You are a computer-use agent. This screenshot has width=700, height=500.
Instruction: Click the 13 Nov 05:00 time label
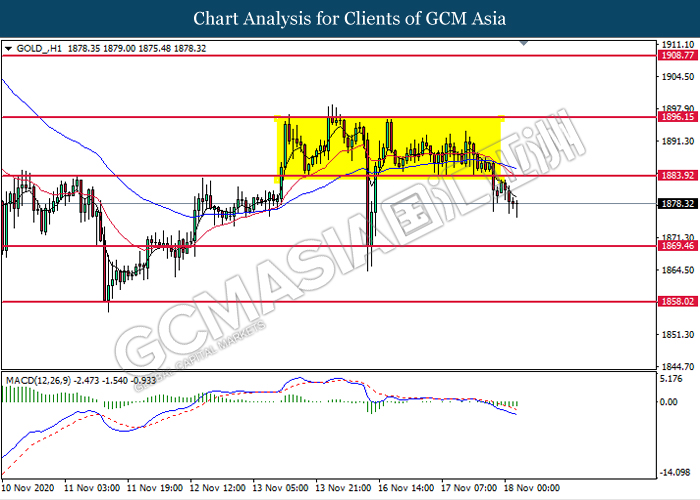click(x=280, y=488)
